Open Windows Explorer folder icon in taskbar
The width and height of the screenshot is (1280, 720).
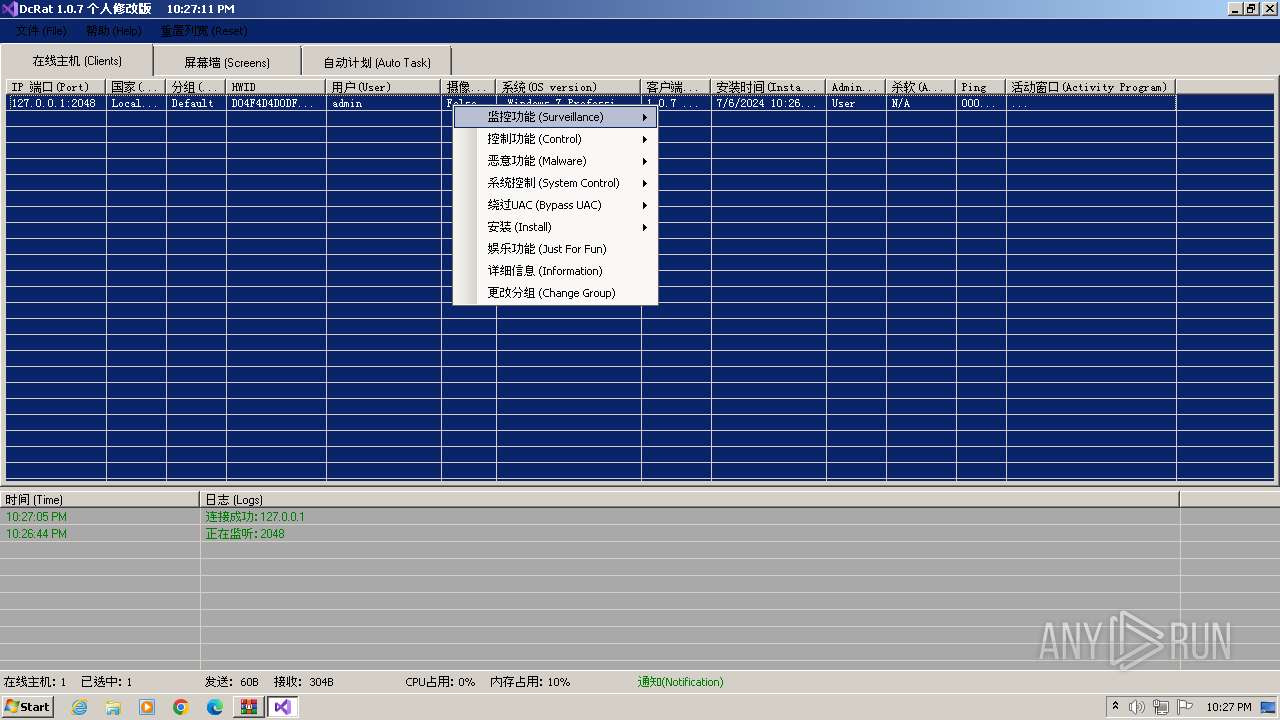[113, 707]
